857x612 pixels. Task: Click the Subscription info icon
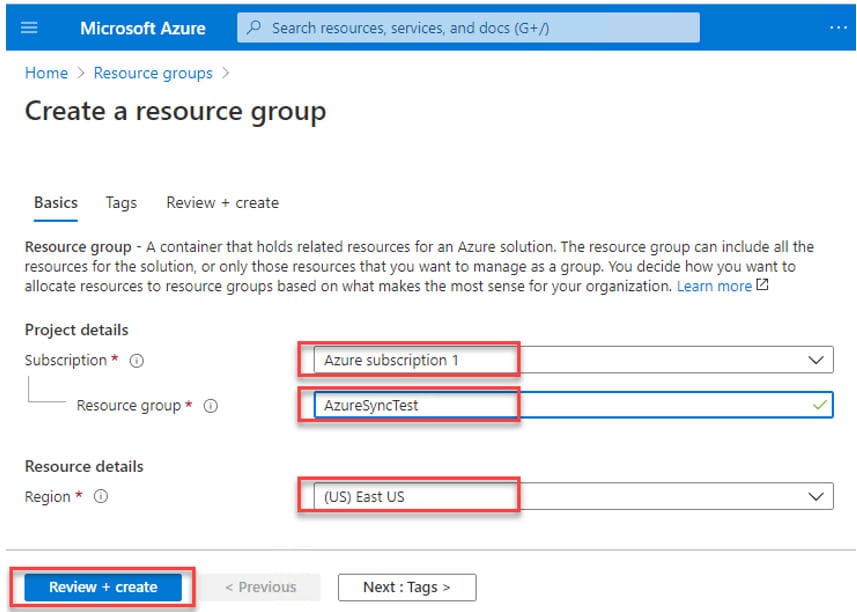coord(137,361)
